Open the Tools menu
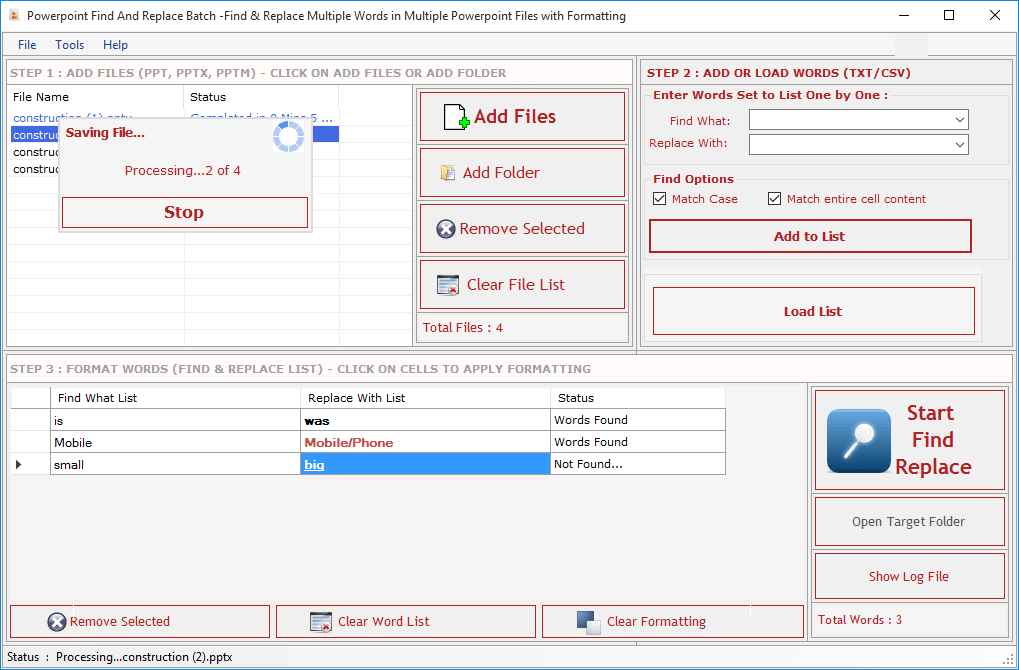Image resolution: width=1019 pixels, height=670 pixels. coord(70,45)
